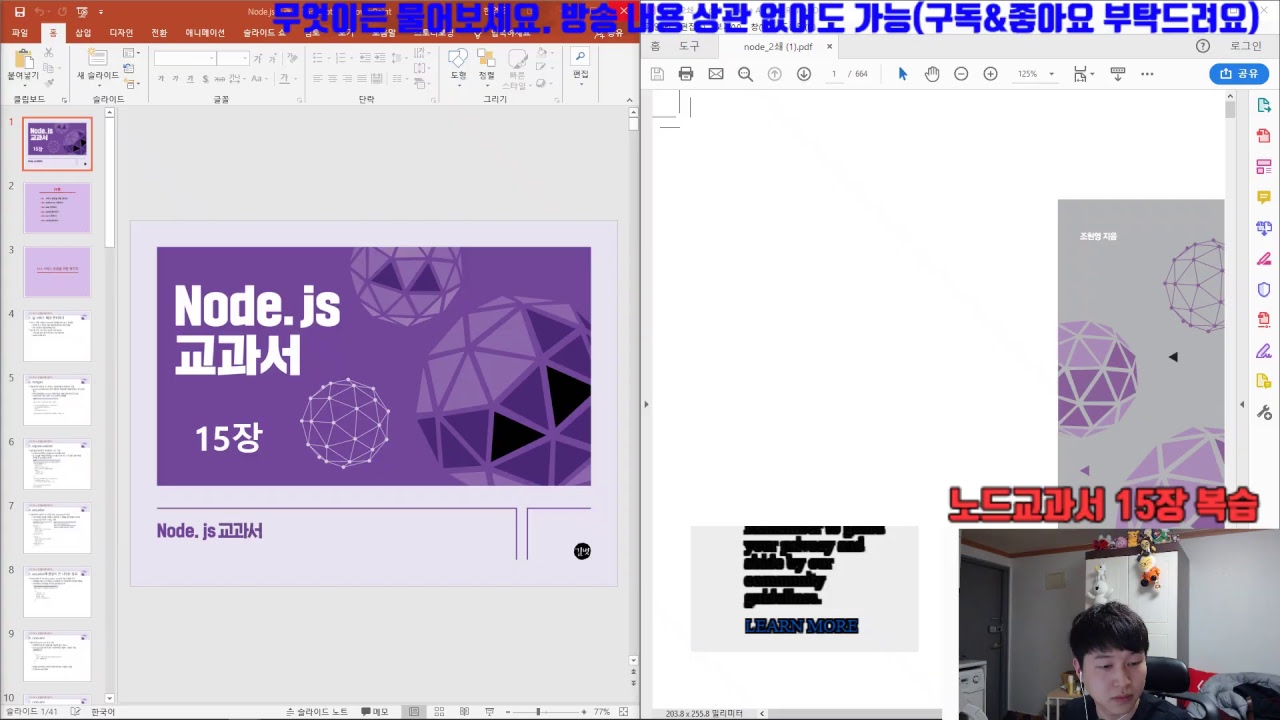Click zoom-in plus beside PowerPoint zoom slider
The image size is (1280, 720).
point(586,711)
